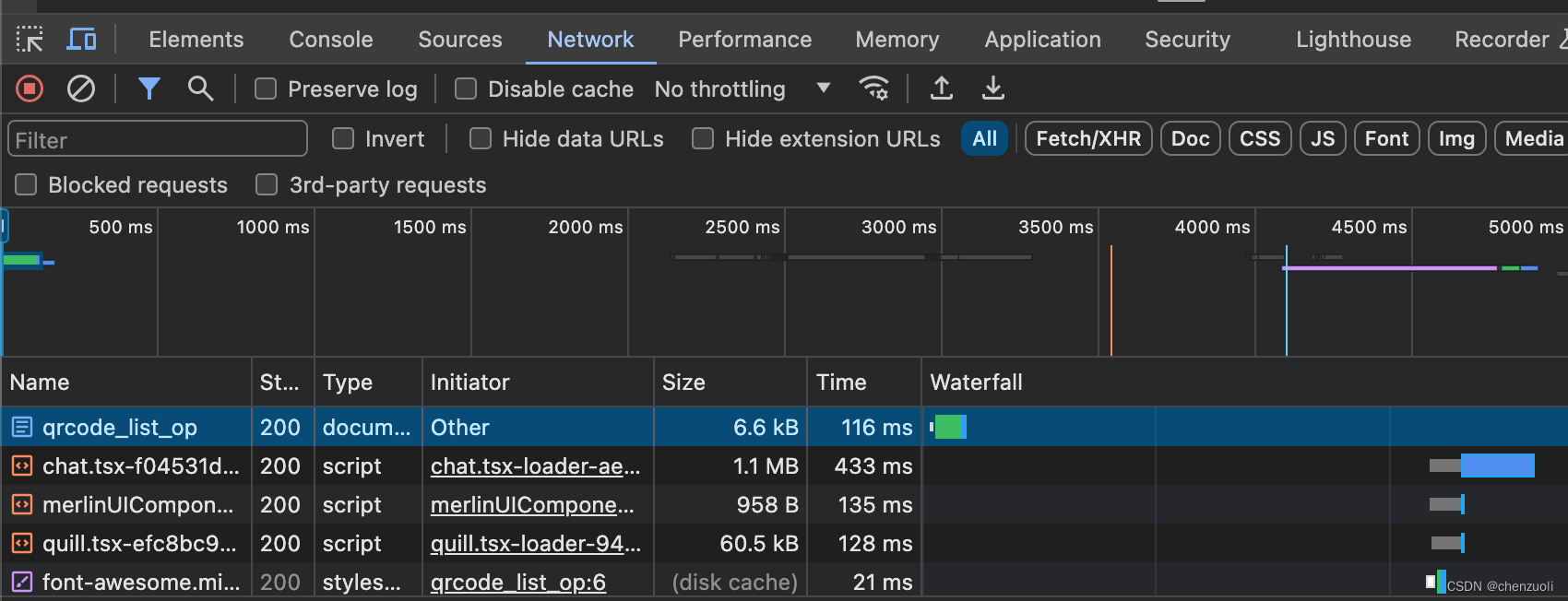Screen dimensions: 1568x601
Task: Open the No throttling dropdown
Action: [x=742, y=89]
